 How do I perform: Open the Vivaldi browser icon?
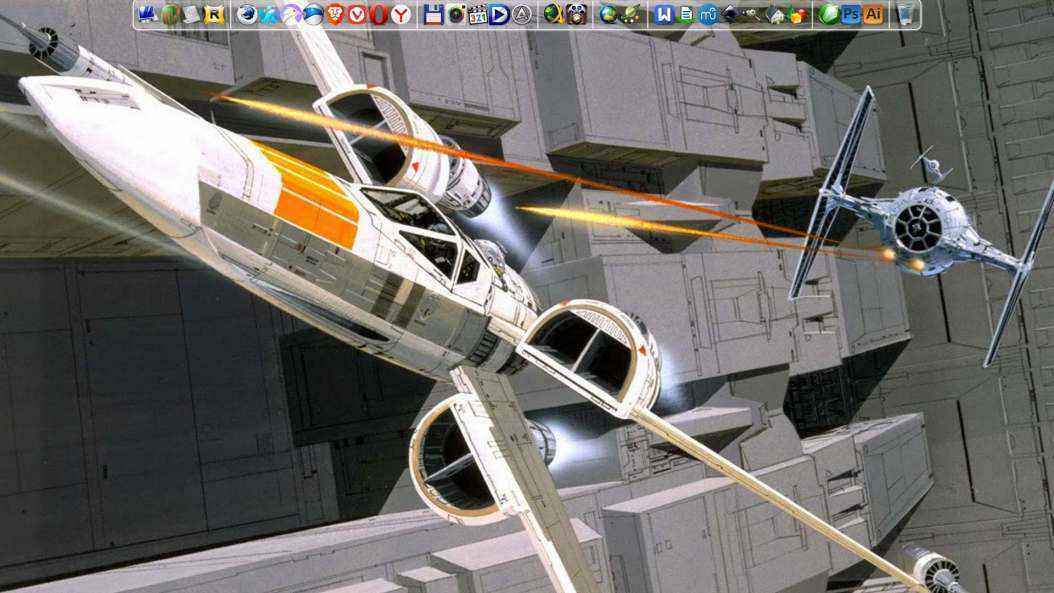point(357,14)
